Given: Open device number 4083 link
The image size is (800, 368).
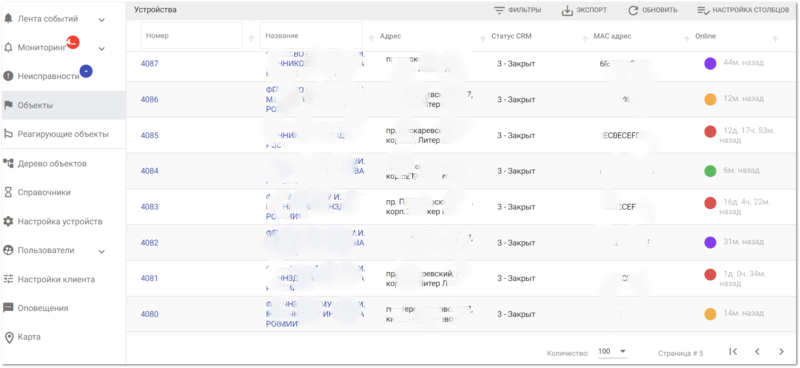Looking at the screenshot, I should click(149, 207).
